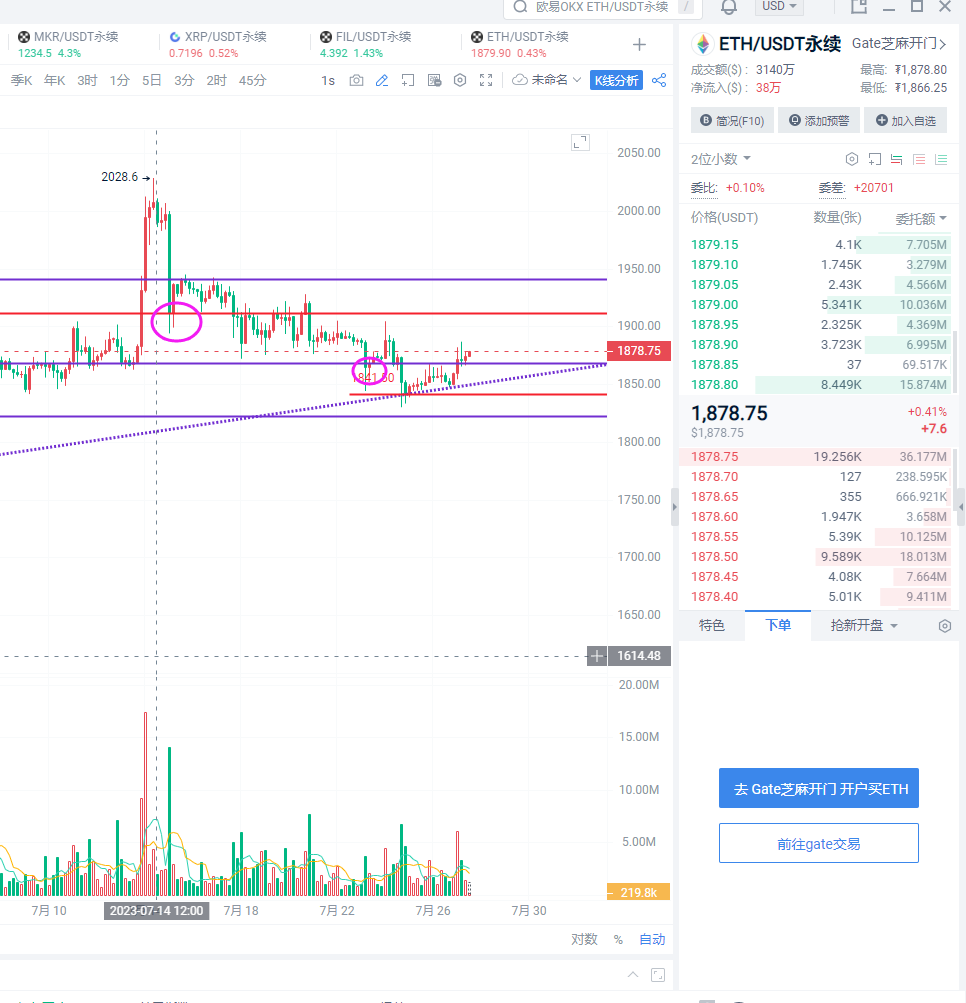Select the 45分 timeframe
This screenshot has width=966, height=1003.
(252, 81)
